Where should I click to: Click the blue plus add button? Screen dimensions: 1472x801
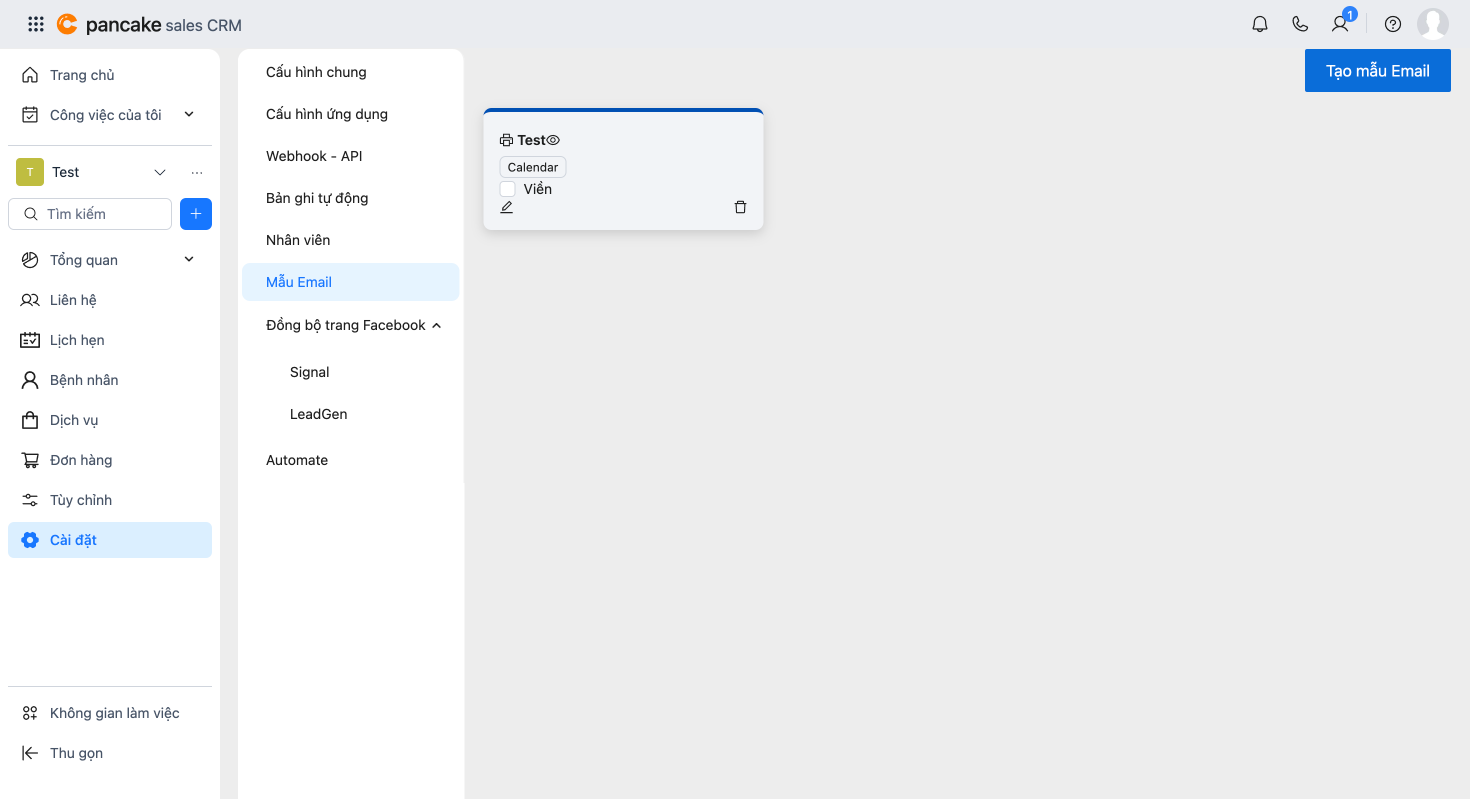click(196, 214)
